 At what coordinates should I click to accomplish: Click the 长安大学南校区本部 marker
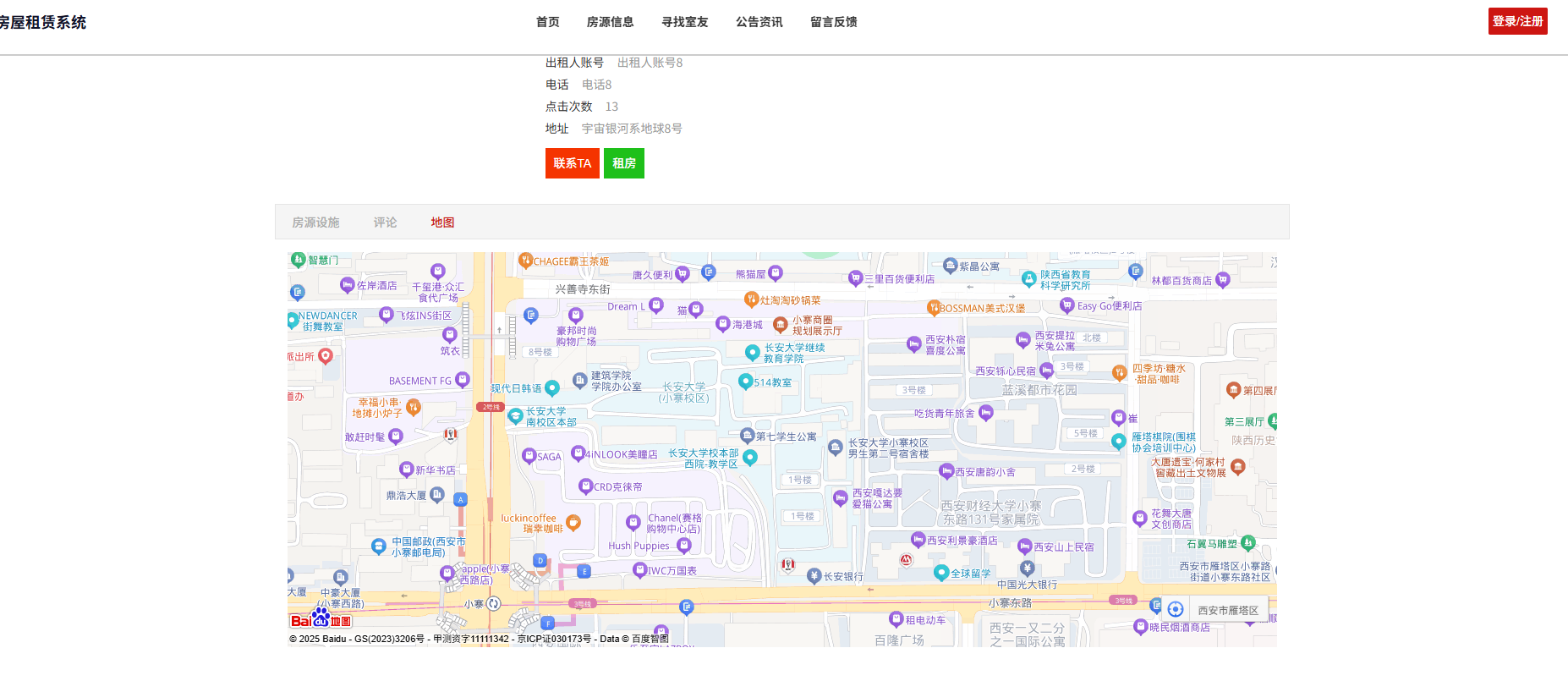515,416
